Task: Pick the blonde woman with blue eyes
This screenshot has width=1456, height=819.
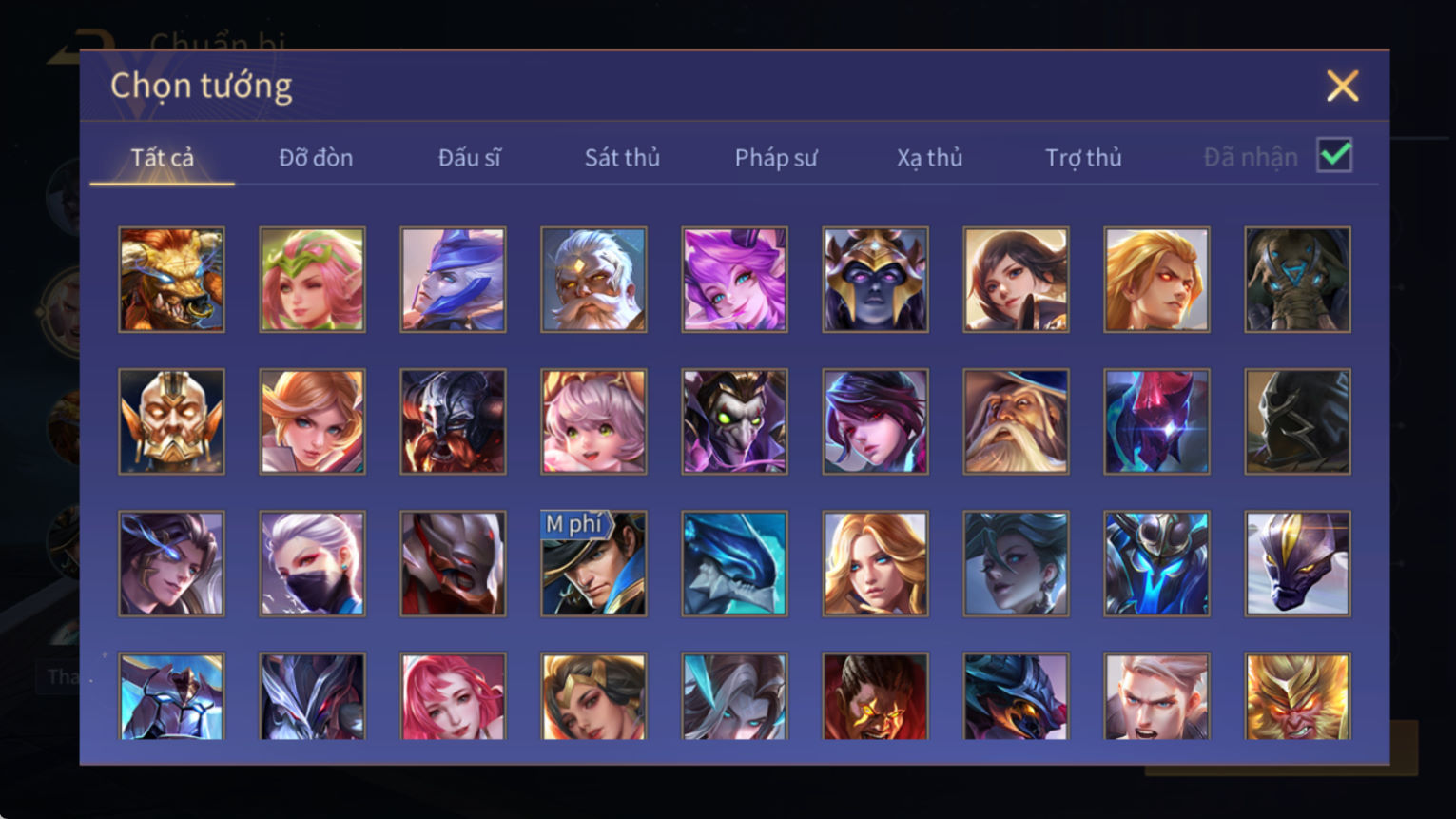Action: click(x=875, y=563)
